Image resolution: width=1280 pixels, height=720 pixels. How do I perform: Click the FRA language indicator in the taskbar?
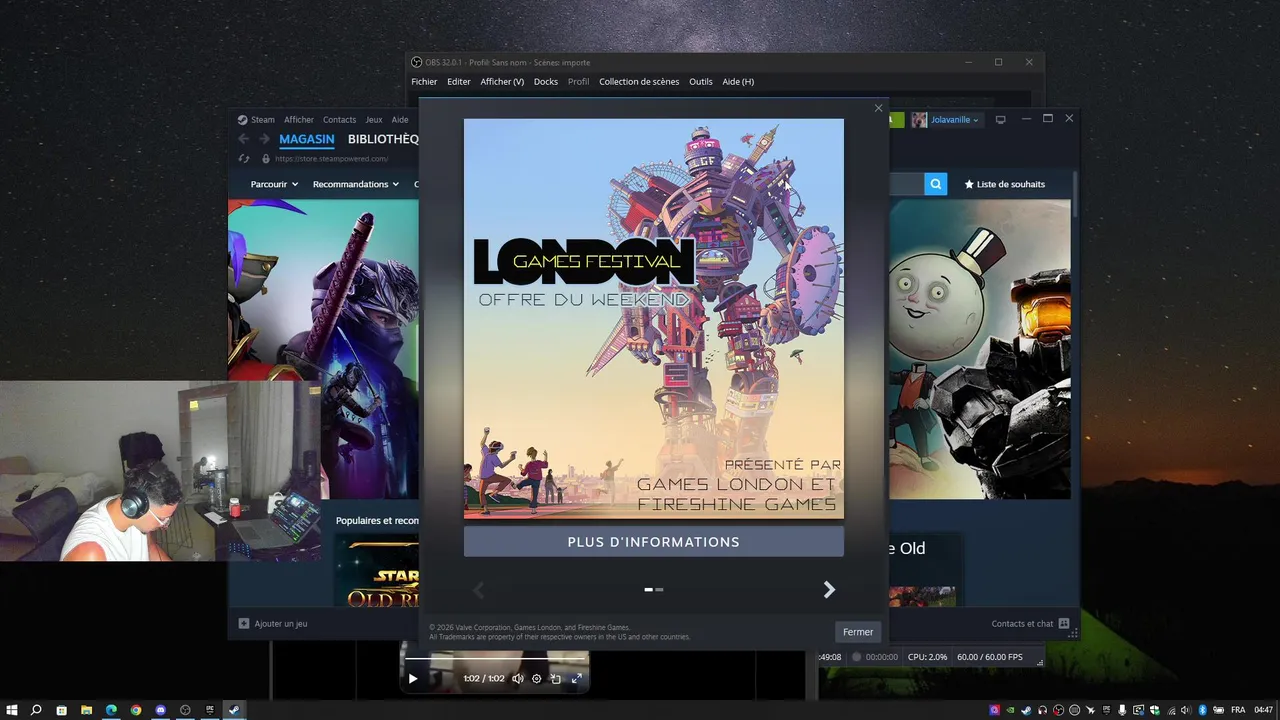tap(1238, 710)
